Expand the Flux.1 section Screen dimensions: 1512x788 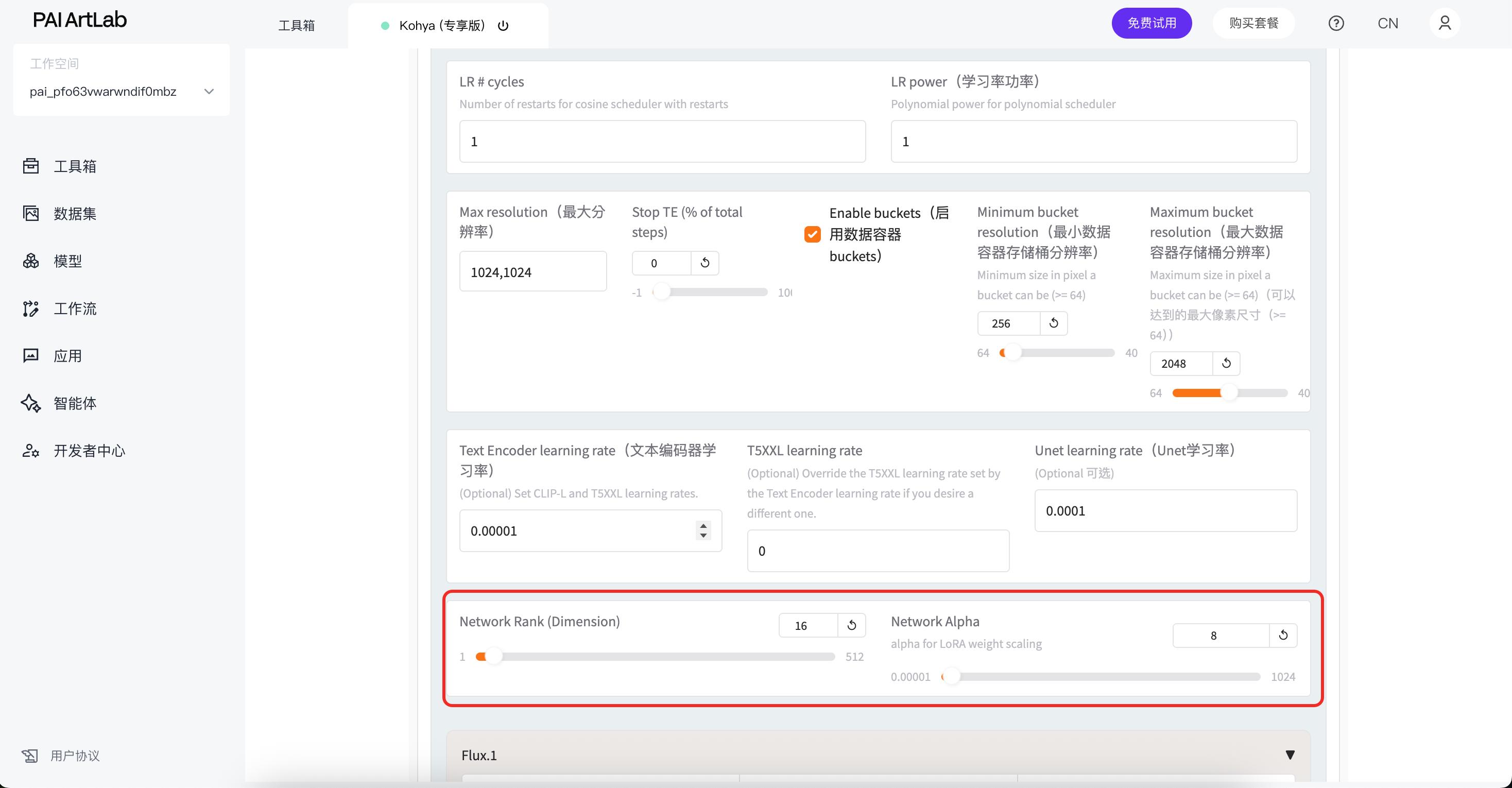click(x=1290, y=755)
